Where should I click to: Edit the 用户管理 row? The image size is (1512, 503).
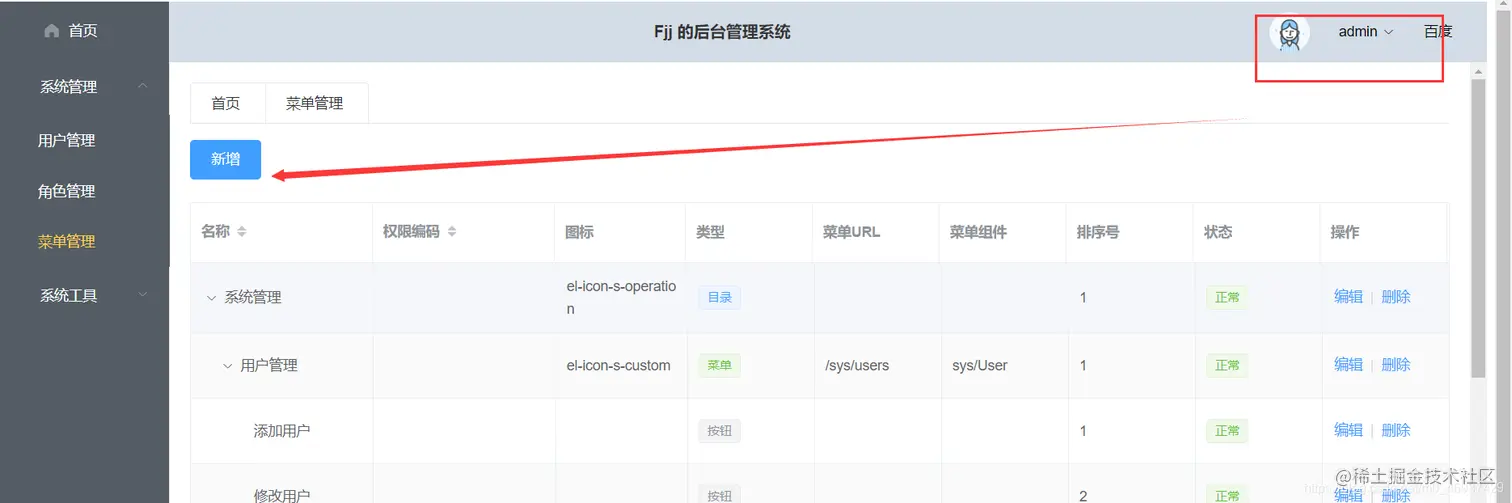pyautogui.click(x=1348, y=365)
